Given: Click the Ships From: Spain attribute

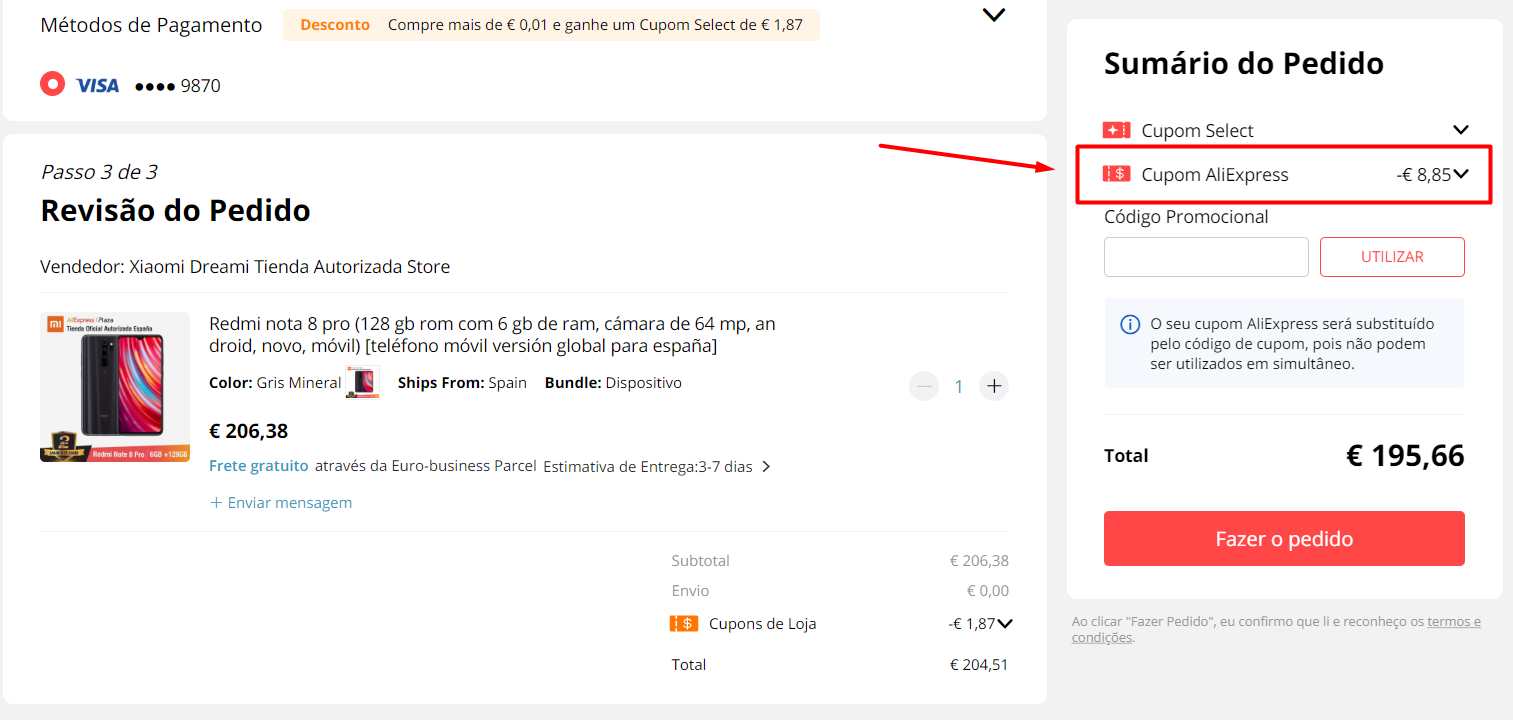Looking at the screenshot, I should tap(462, 383).
